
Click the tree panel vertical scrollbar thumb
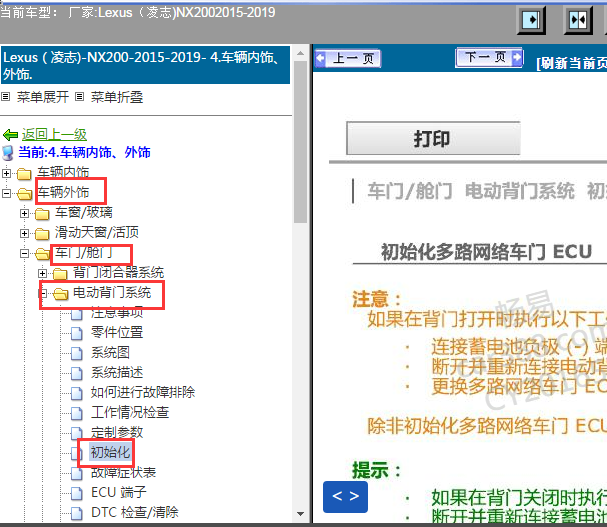tap(300, 142)
